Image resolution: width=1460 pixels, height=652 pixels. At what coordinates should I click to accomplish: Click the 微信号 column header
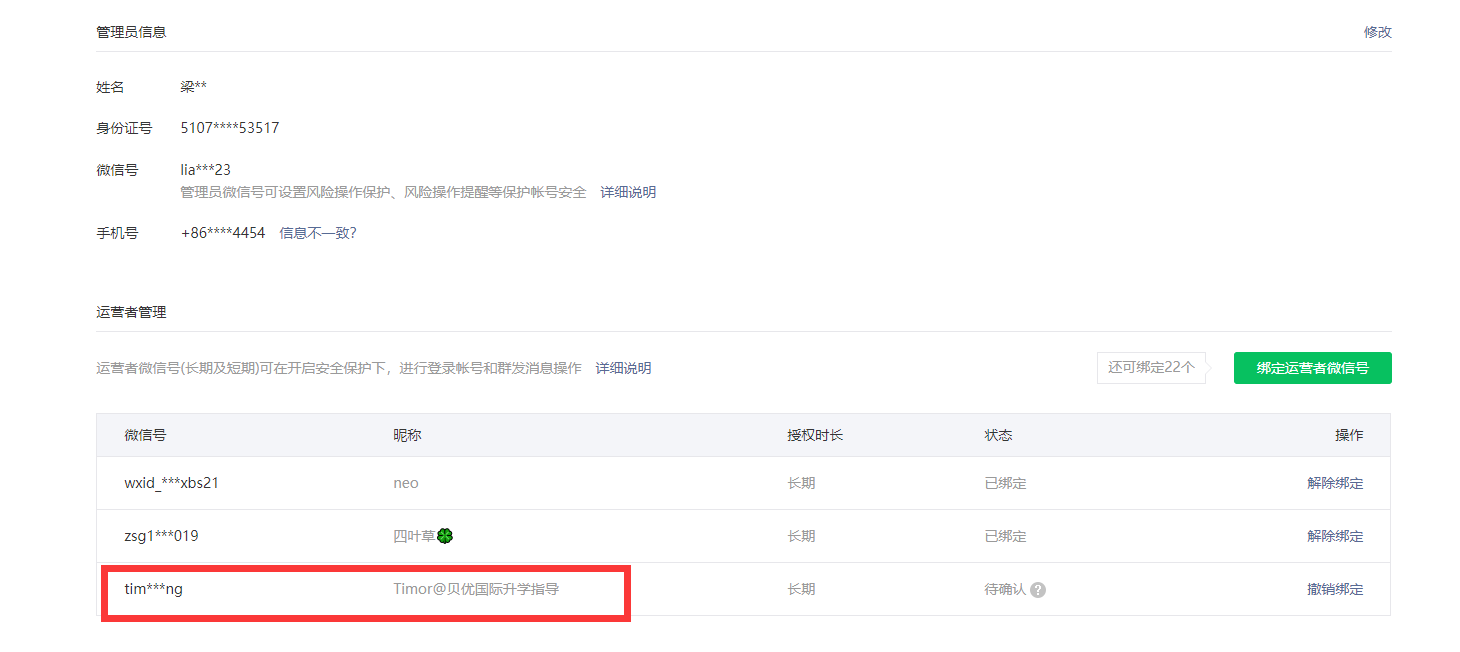pos(145,435)
